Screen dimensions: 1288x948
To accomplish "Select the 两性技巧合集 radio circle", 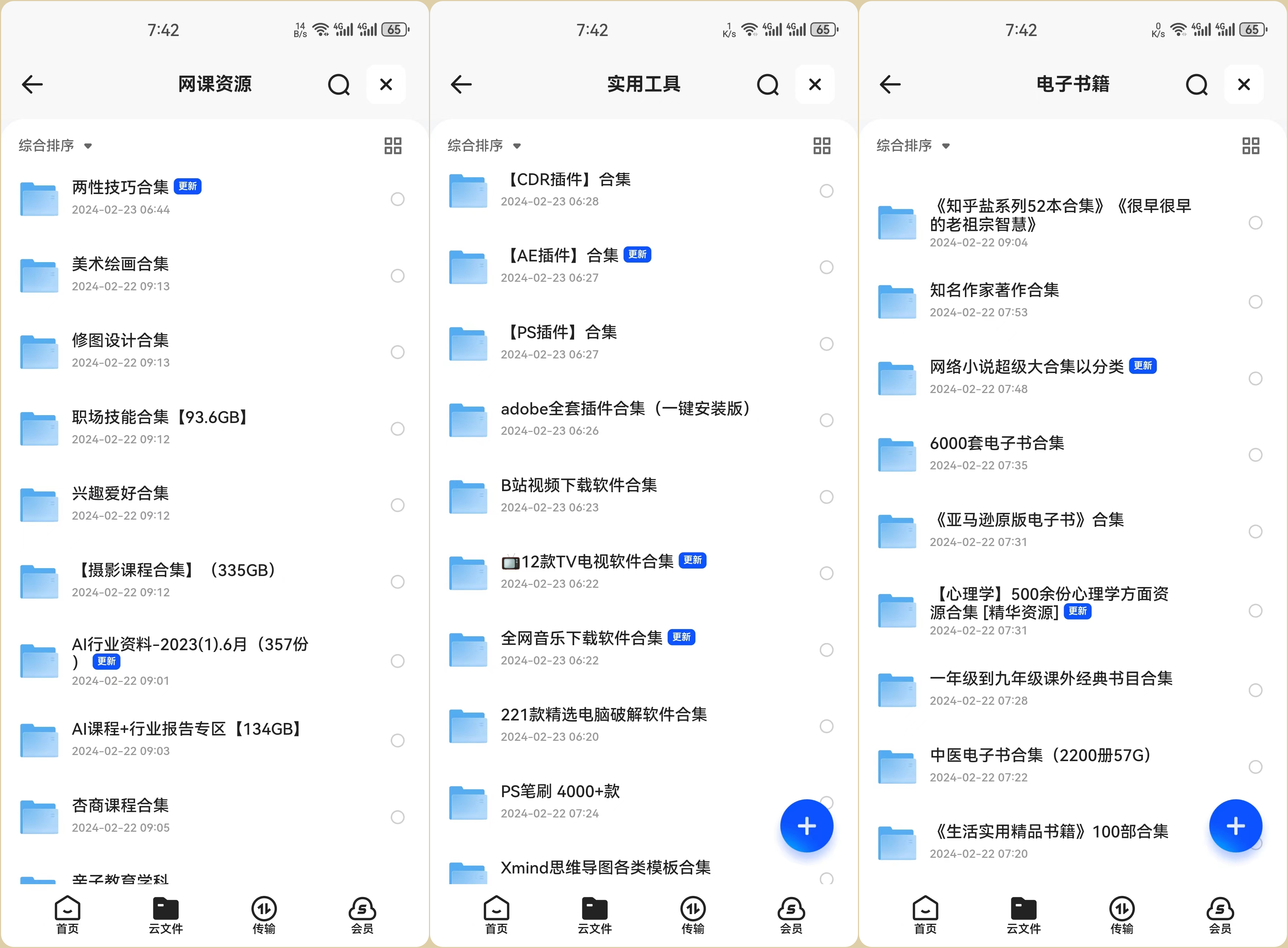I will tap(398, 199).
